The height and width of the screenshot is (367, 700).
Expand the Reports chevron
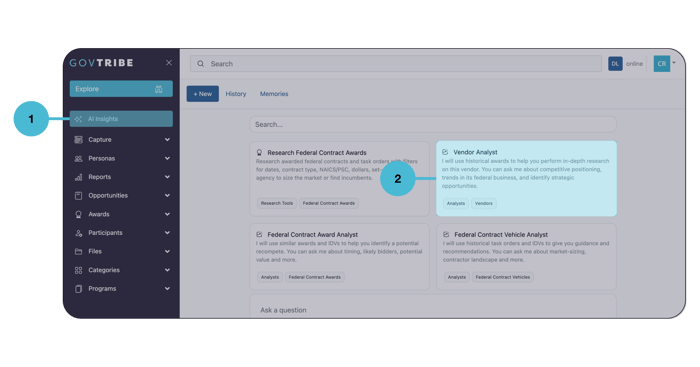(x=167, y=177)
